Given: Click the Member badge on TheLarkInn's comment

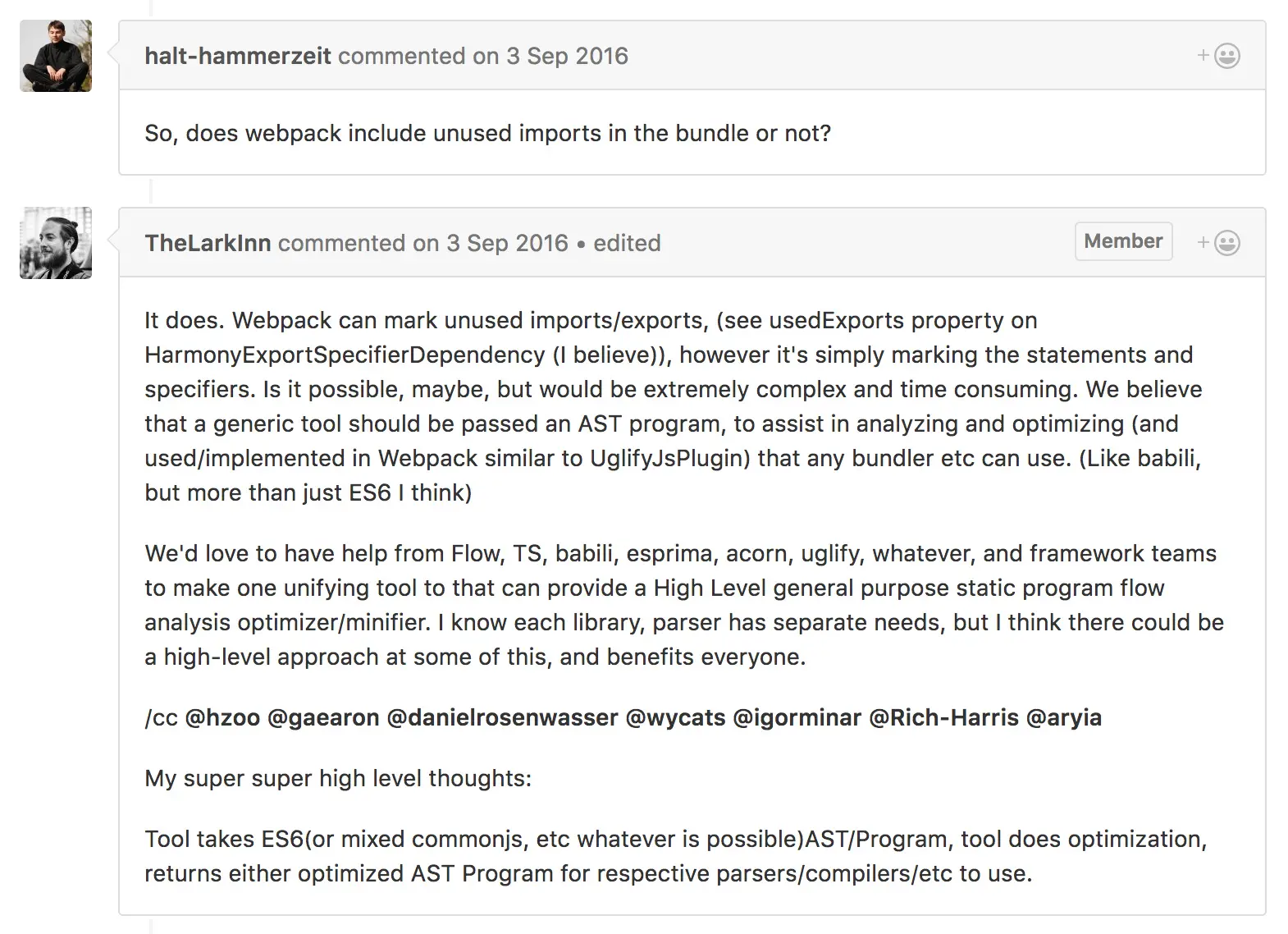Looking at the screenshot, I should click(x=1123, y=241).
